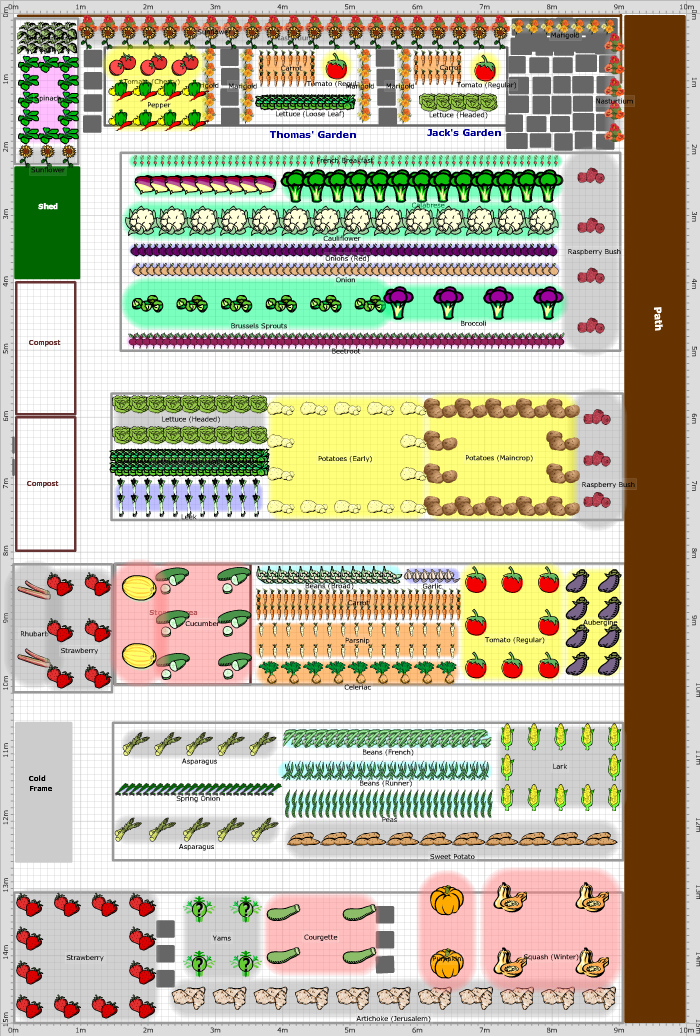The image size is (700, 1036).
Task: Select the leek row
Action: (x=188, y=498)
